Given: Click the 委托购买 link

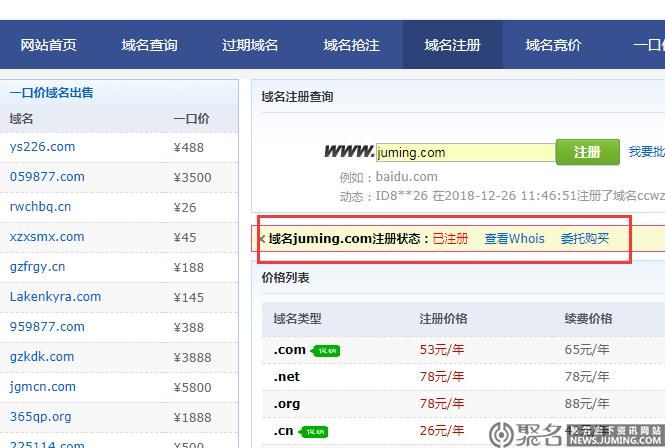Looking at the screenshot, I should [x=585, y=238].
